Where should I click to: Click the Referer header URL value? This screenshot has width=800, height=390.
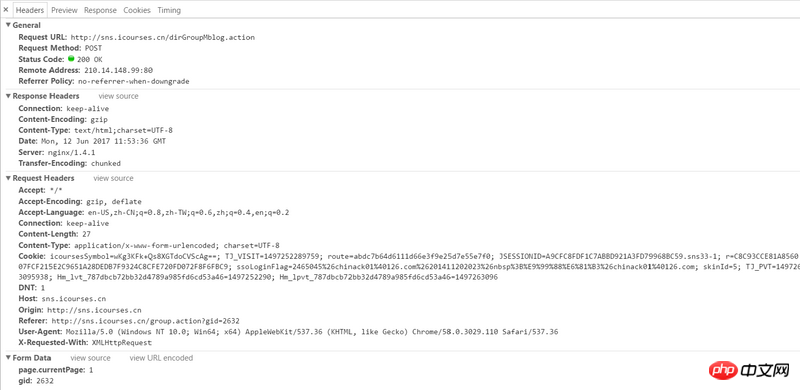[145, 321]
